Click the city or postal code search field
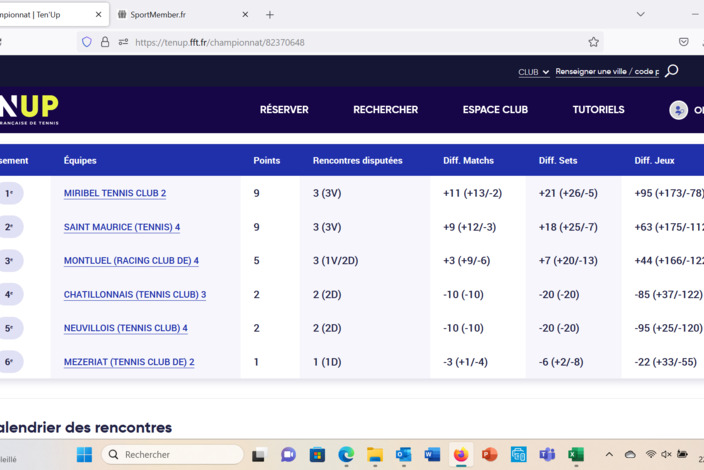 (x=607, y=71)
